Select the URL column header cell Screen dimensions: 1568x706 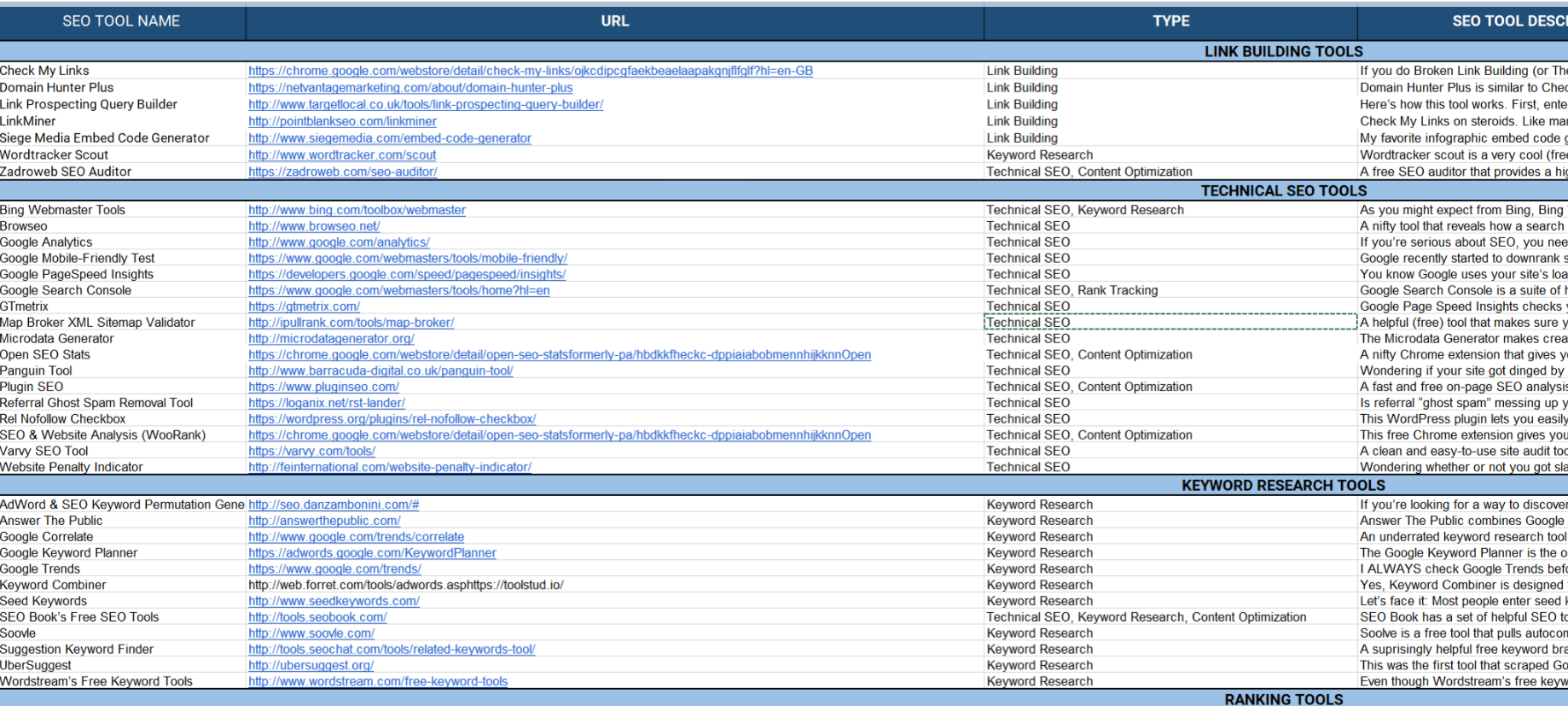tap(614, 21)
